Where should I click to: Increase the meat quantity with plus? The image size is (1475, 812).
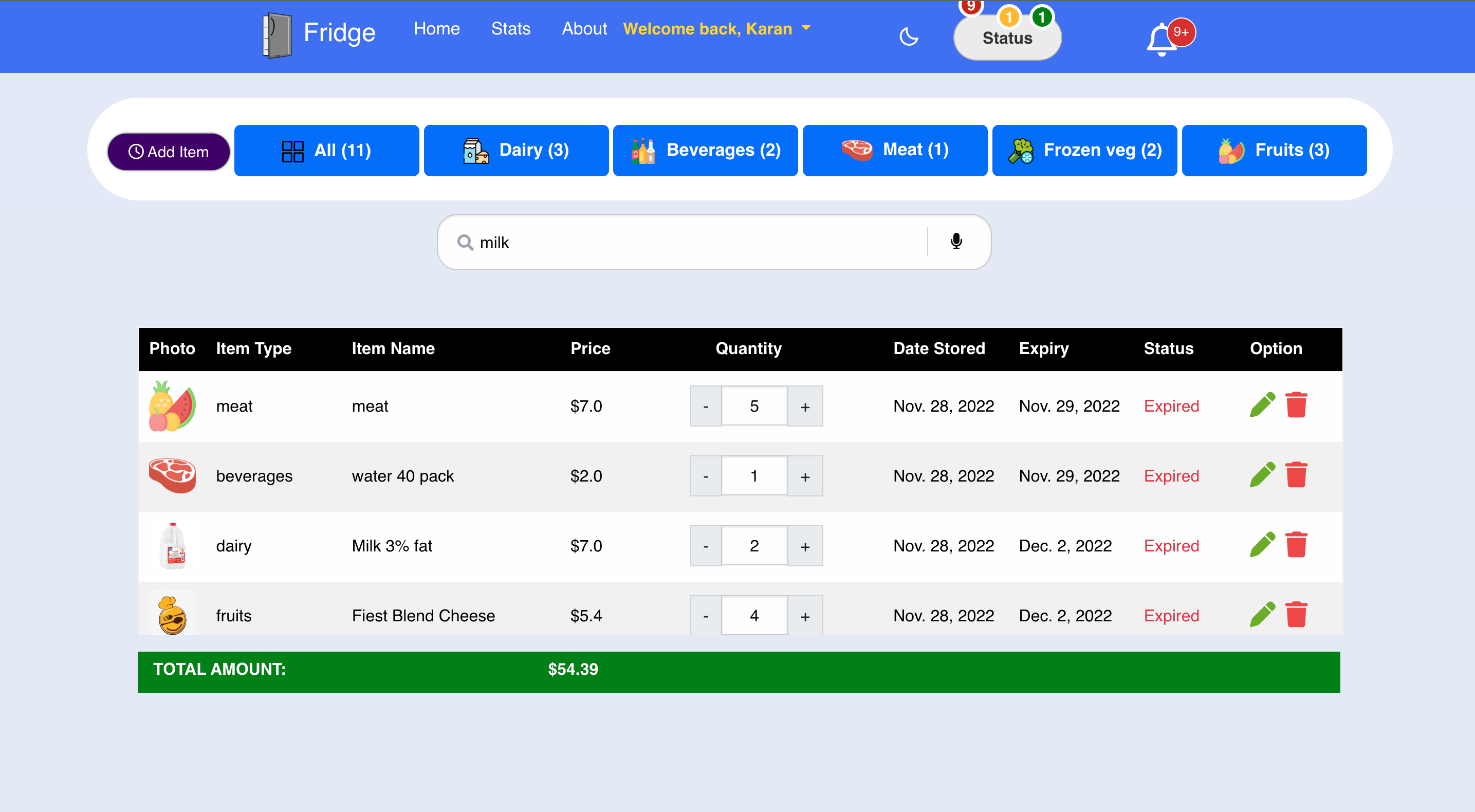[x=804, y=406]
